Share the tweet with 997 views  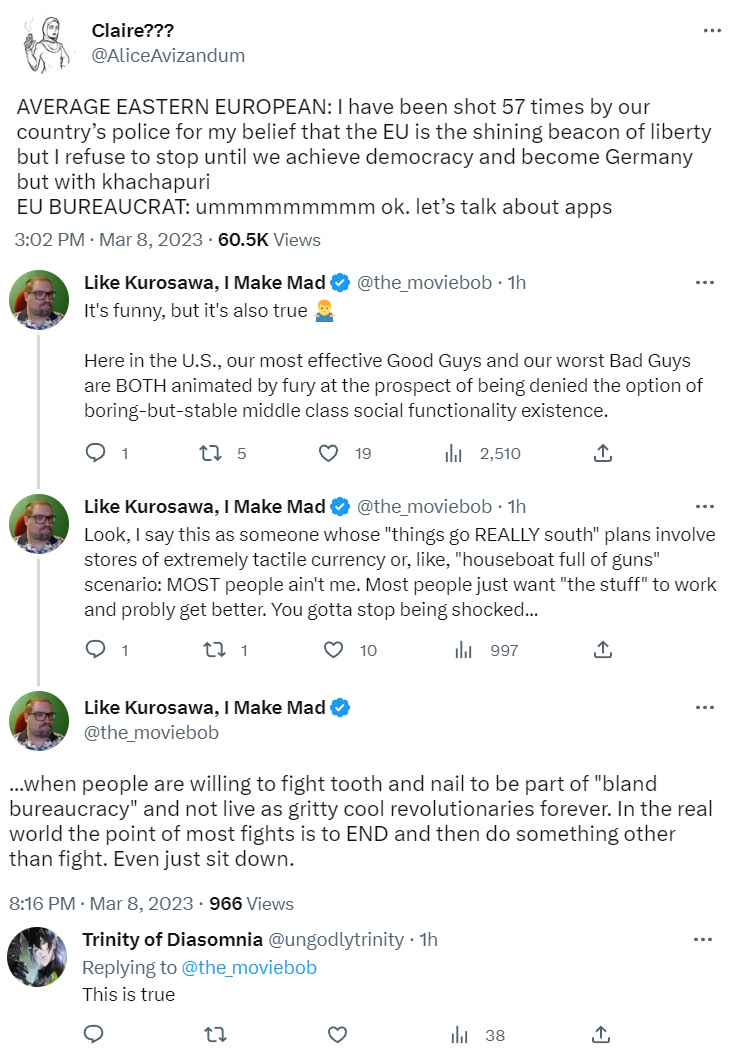point(602,650)
